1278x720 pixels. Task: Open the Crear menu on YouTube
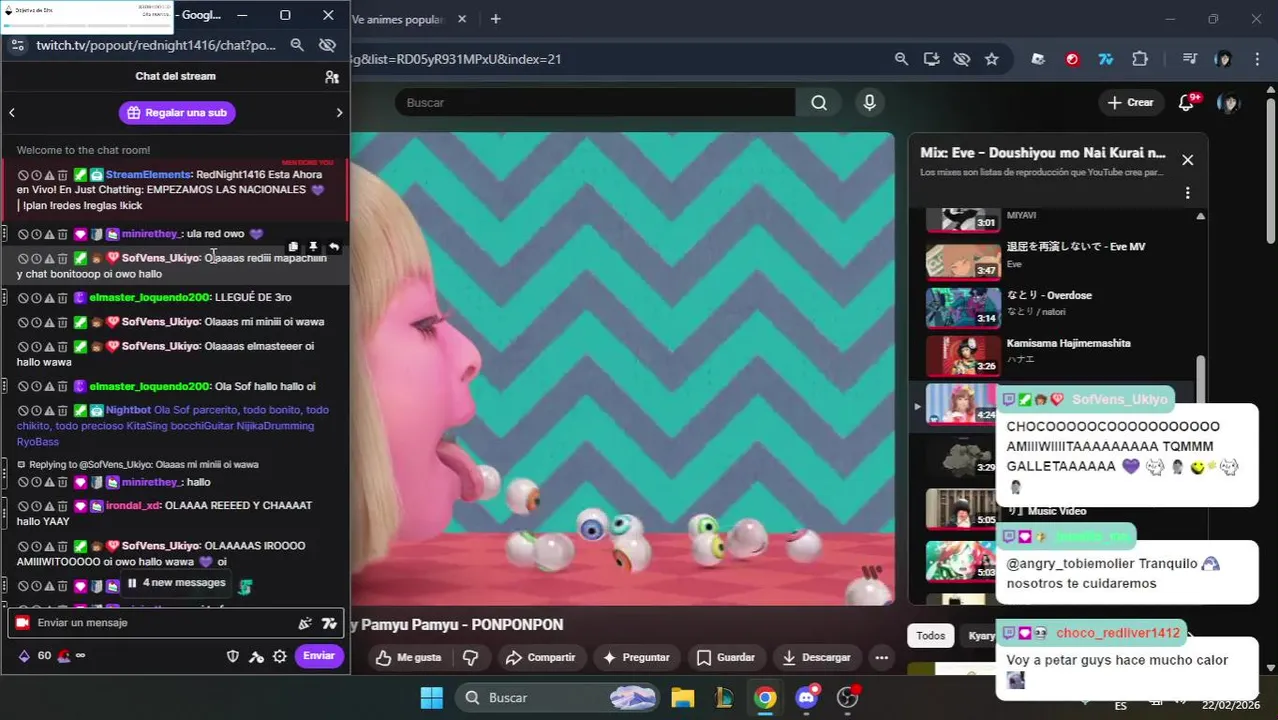[x=1131, y=103]
